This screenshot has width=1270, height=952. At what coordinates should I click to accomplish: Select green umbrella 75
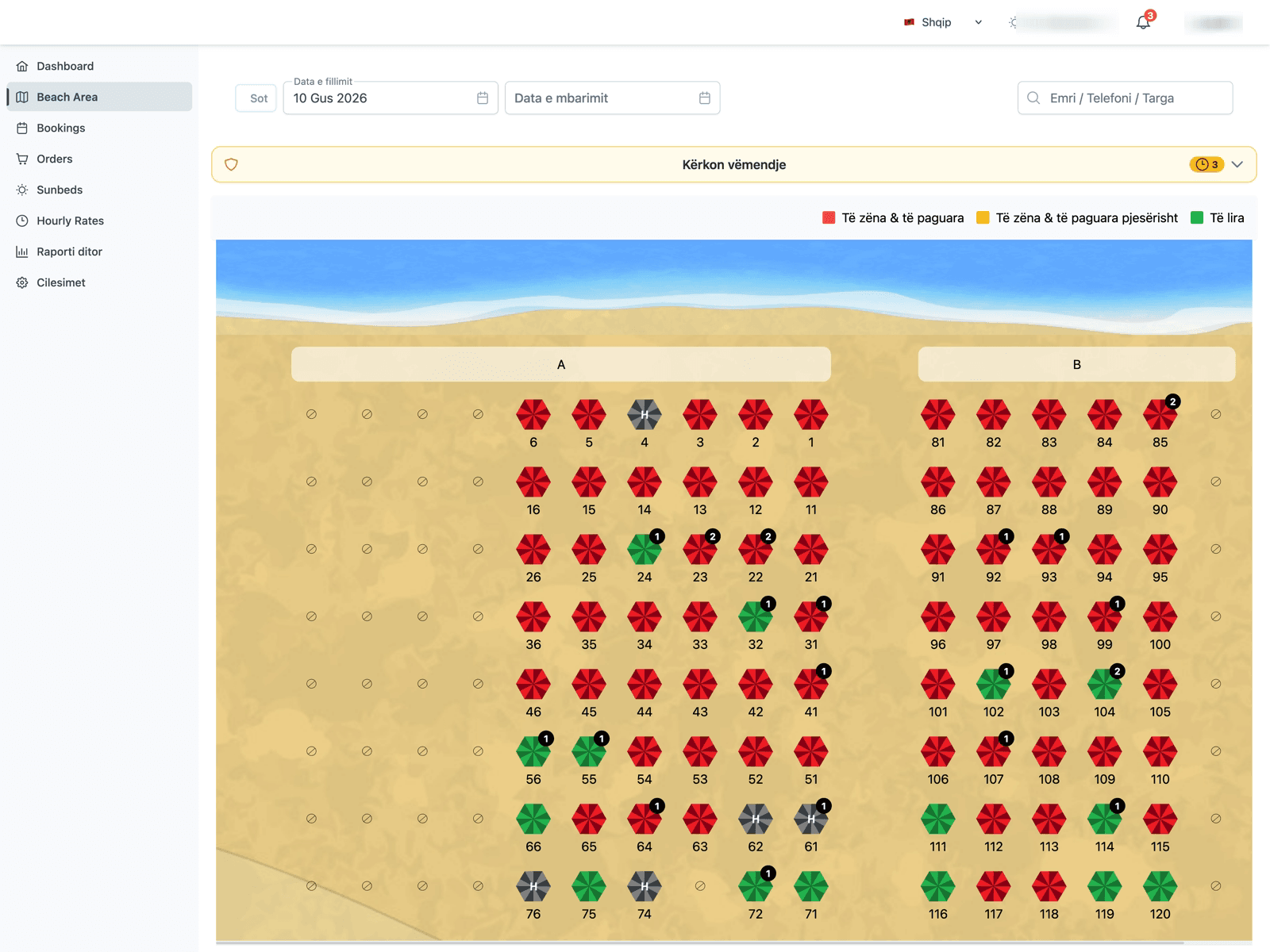(589, 887)
